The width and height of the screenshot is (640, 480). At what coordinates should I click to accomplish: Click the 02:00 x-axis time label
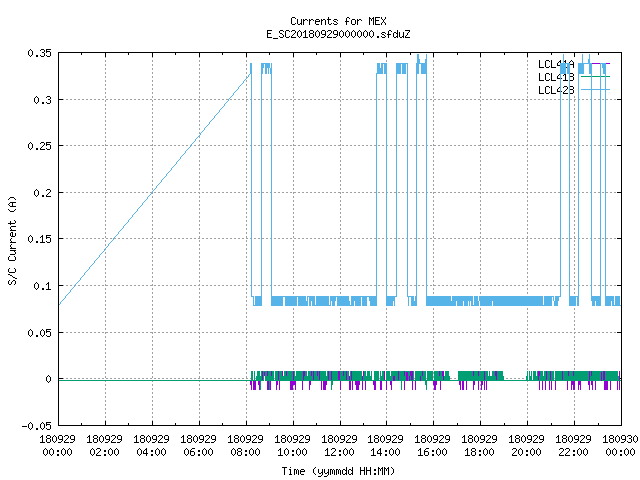104,452
